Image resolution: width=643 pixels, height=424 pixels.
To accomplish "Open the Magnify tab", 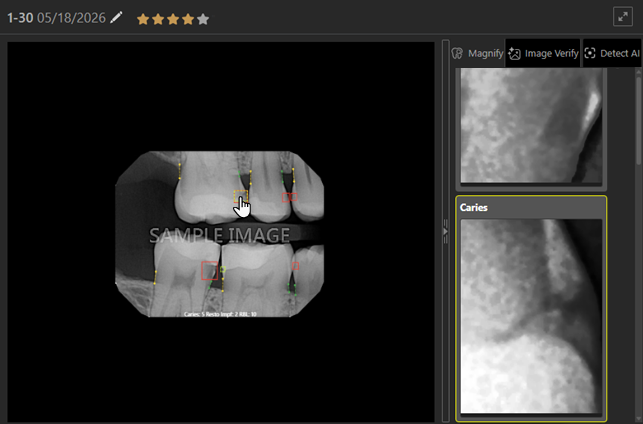I will pos(477,53).
